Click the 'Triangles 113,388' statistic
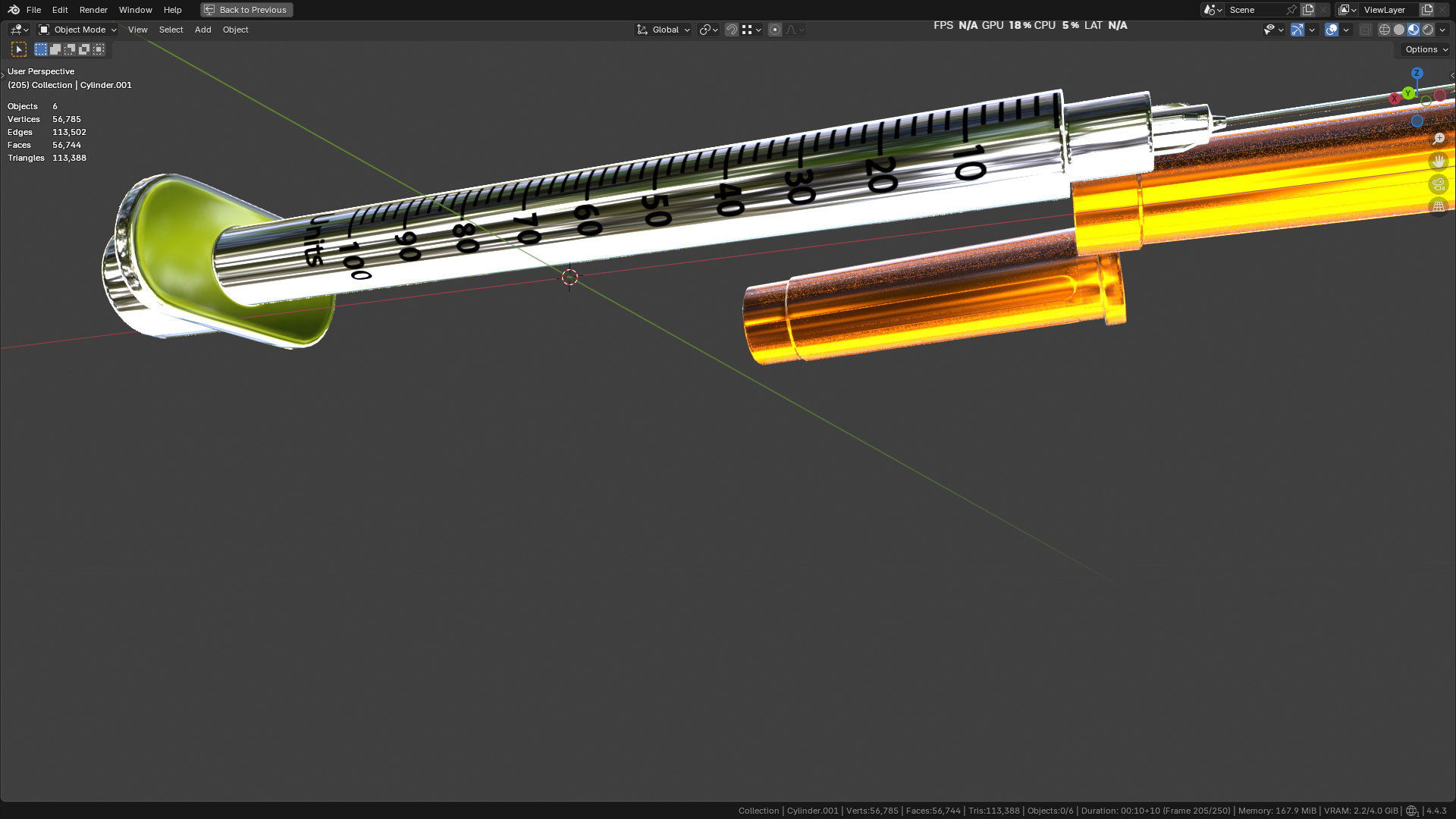The height and width of the screenshot is (819, 1456). tap(47, 158)
